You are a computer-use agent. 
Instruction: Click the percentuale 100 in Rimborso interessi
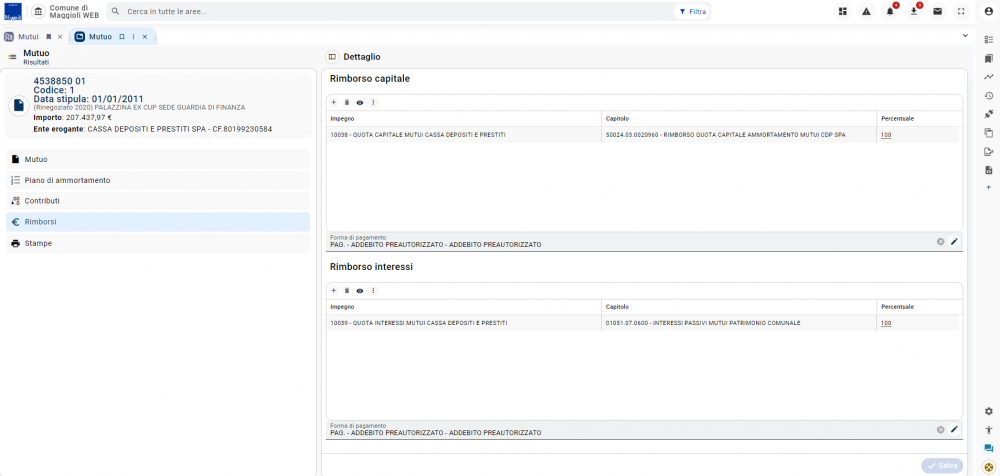click(x=886, y=323)
